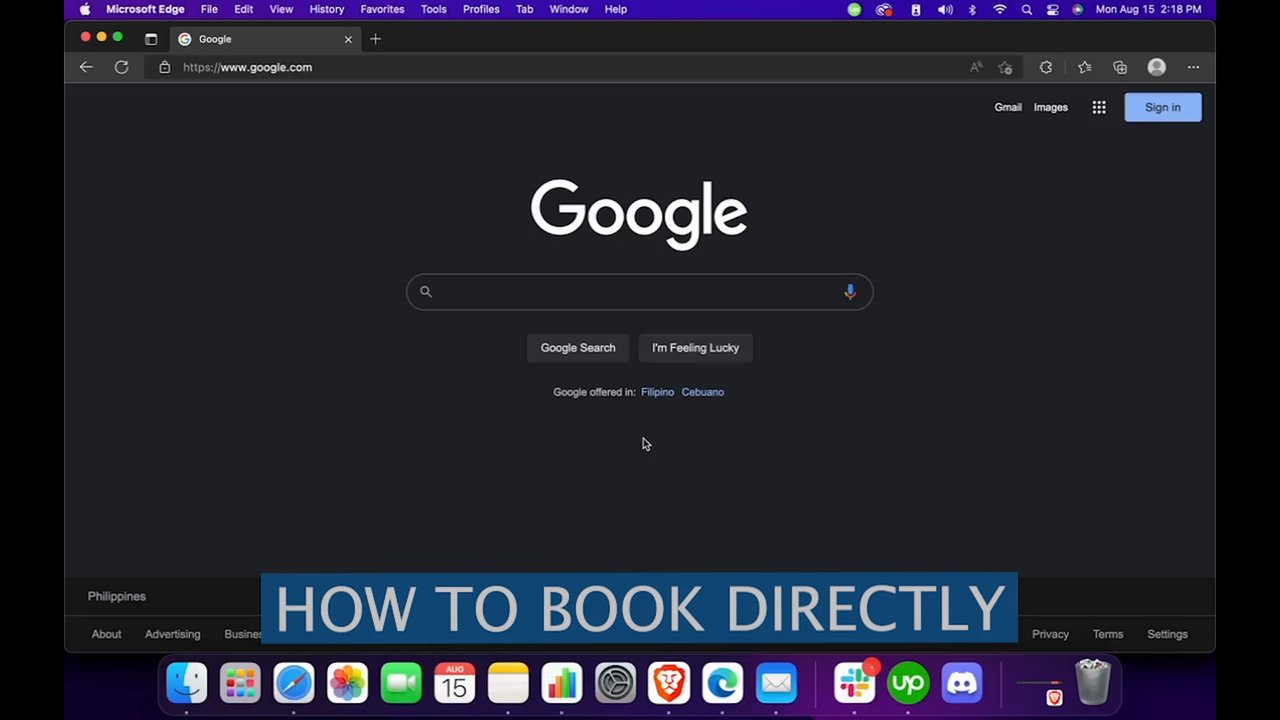Open the Favorites list icon
The width and height of the screenshot is (1280, 720).
click(1084, 67)
